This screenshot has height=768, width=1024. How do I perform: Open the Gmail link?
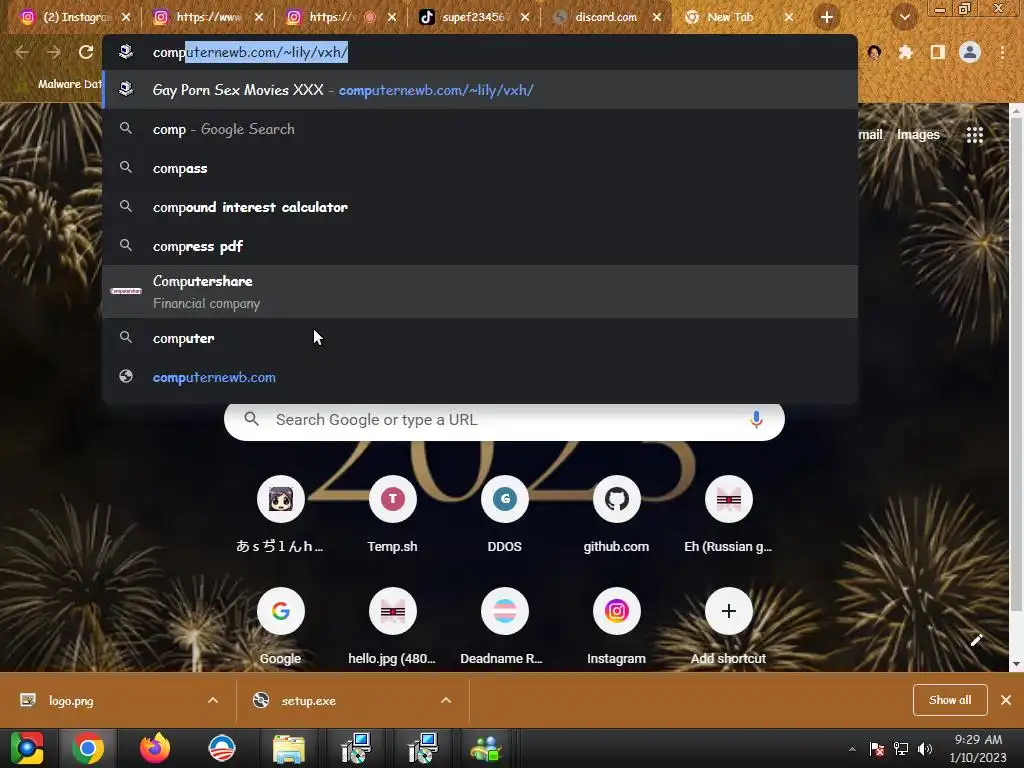coord(870,135)
